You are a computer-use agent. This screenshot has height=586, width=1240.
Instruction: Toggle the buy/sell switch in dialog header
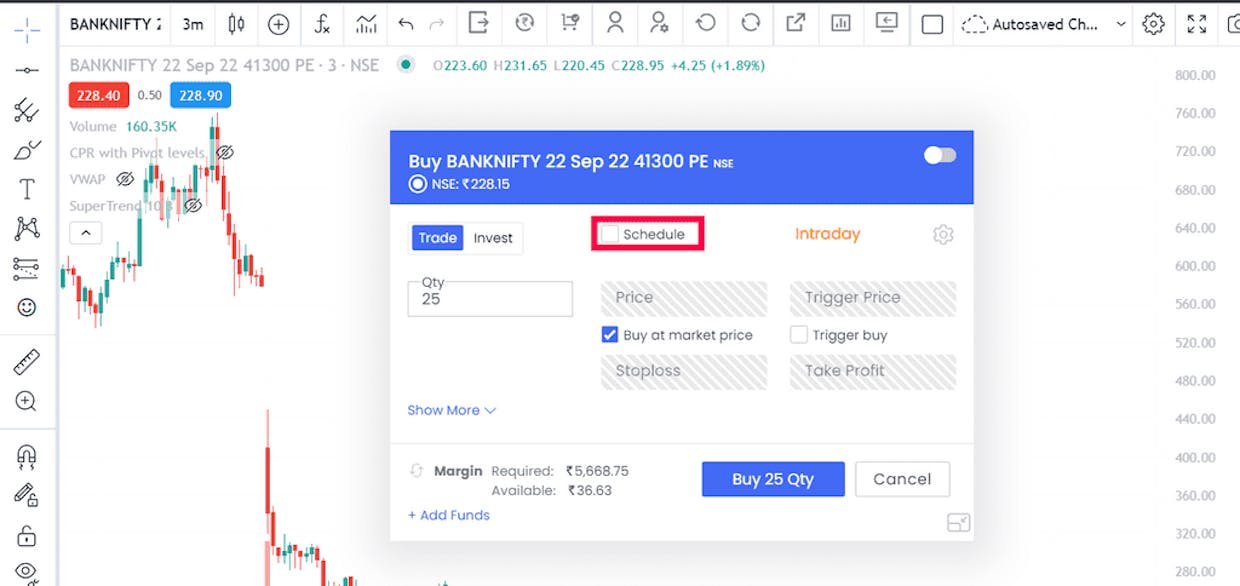(940, 155)
